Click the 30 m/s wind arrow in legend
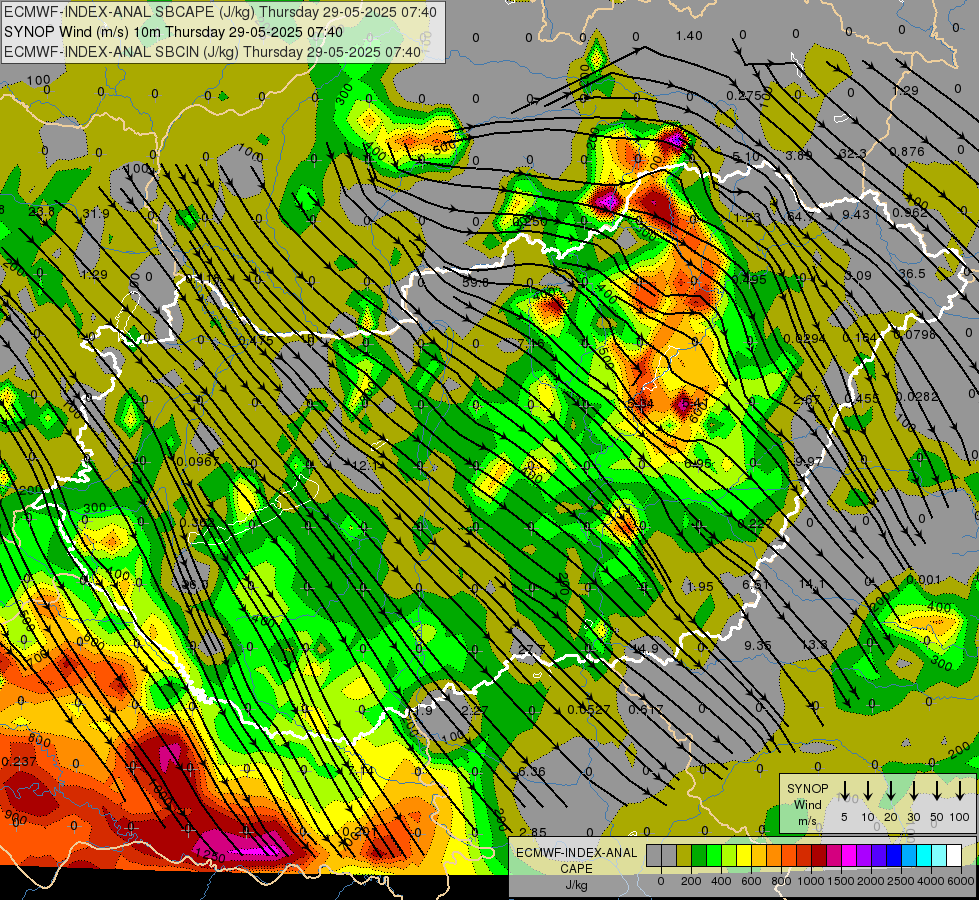Image resolution: width=979 pixels, height=900 pixels. [913, 791]
